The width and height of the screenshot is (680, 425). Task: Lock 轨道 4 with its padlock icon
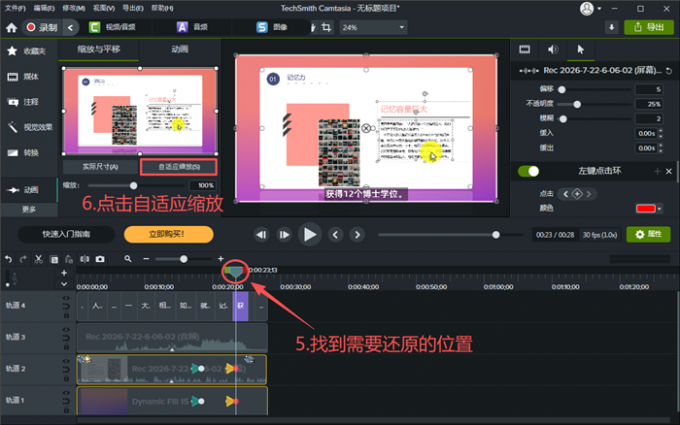66,315
